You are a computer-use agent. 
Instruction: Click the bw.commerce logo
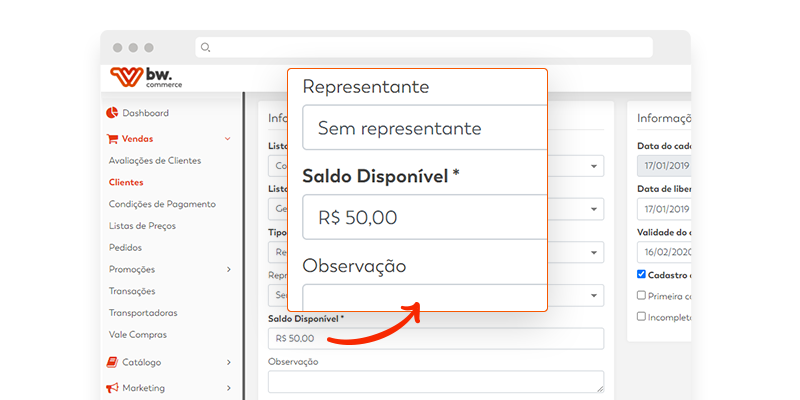(146, 78)
